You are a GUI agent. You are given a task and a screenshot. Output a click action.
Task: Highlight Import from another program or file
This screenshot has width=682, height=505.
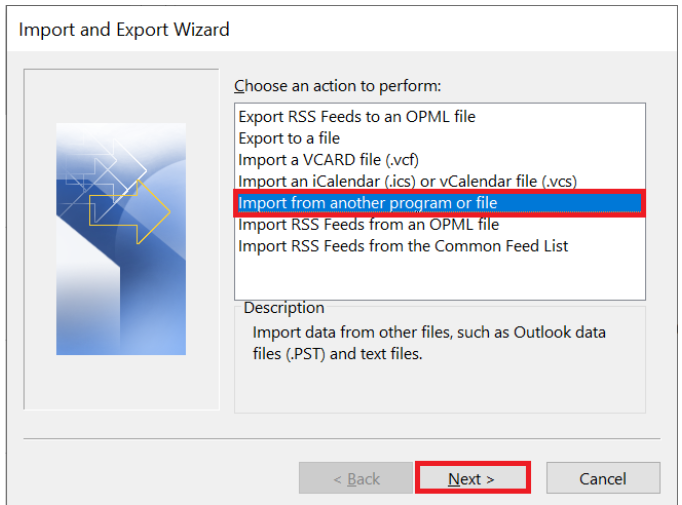point(367,203)
